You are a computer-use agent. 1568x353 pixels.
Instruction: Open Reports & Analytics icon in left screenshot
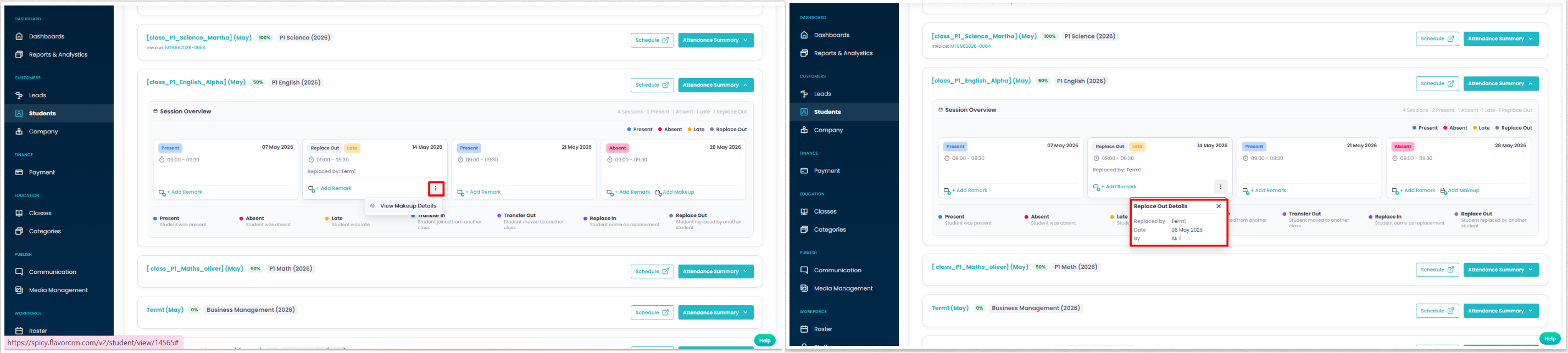click(x=19, y=55)
